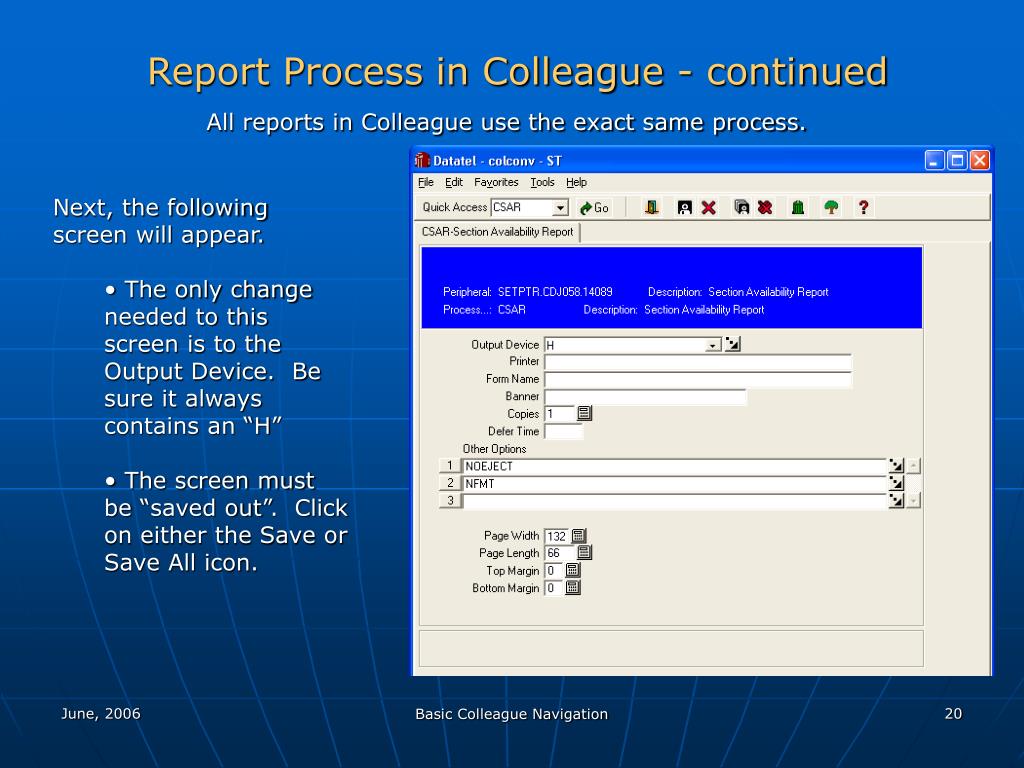Image resolution: width=1024 pixels, height=768 pixels.
Task: Click into the Banner field
Action: click(645, 398)
